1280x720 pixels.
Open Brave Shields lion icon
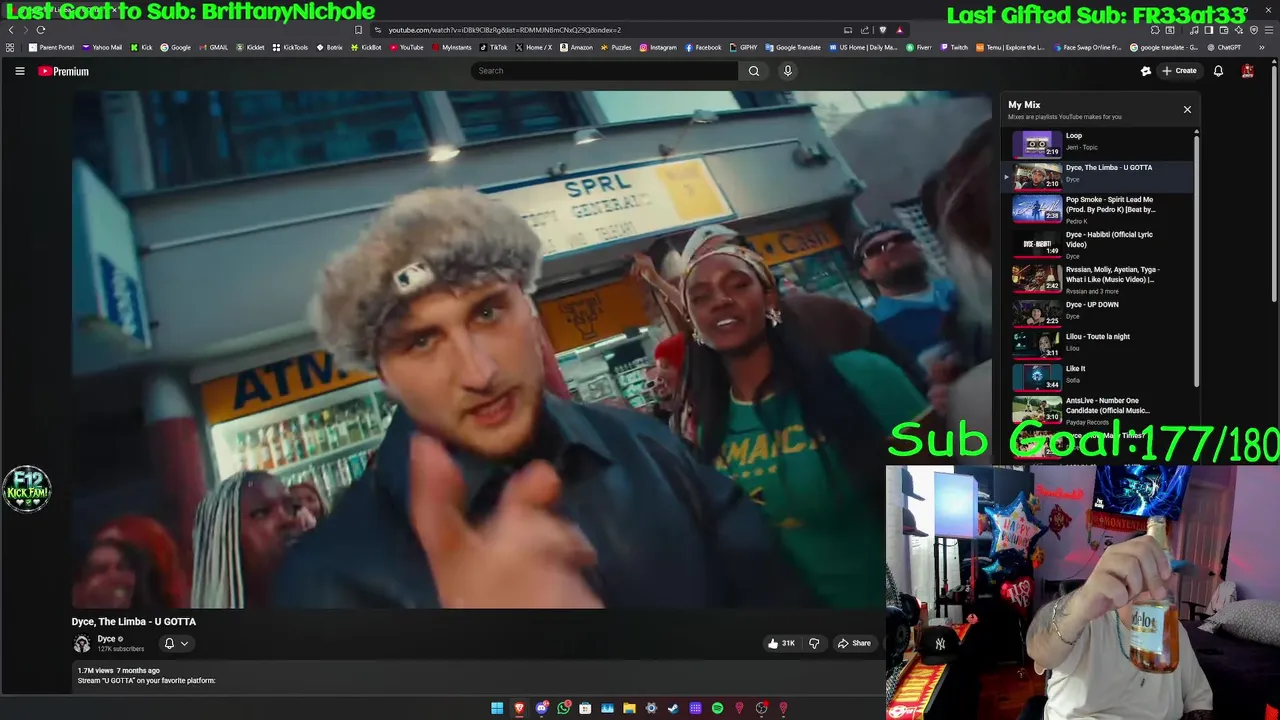882,30
